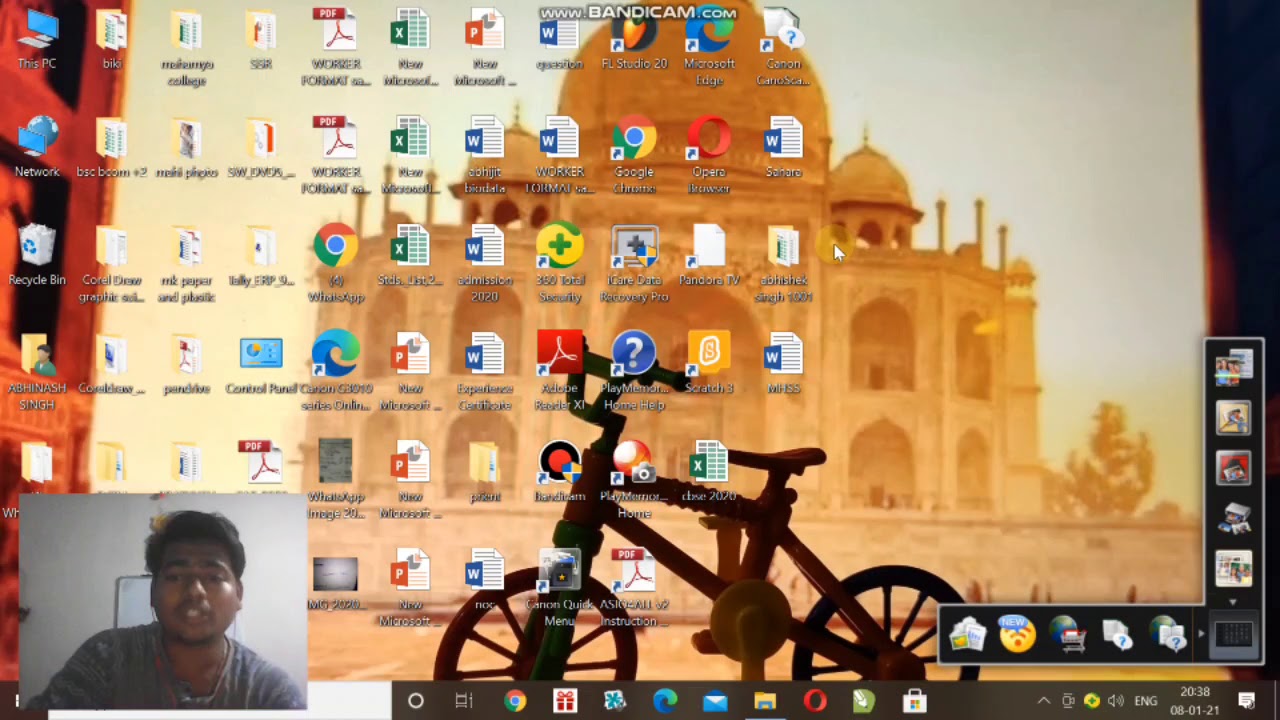The height and width of the screenshot is (720, 1280).
Task: Select the mahi photo folder
Action: tap(187, 148)
